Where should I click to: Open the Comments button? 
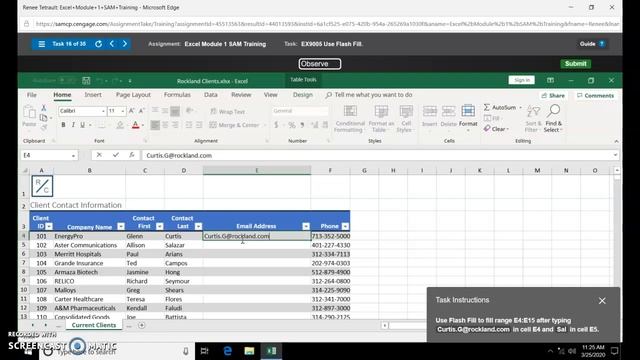[x=596, y=96]
